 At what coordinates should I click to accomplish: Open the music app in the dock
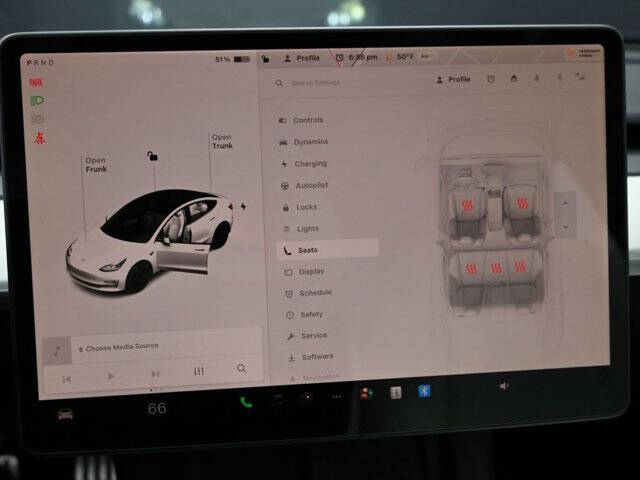click(x=278, y=400)
